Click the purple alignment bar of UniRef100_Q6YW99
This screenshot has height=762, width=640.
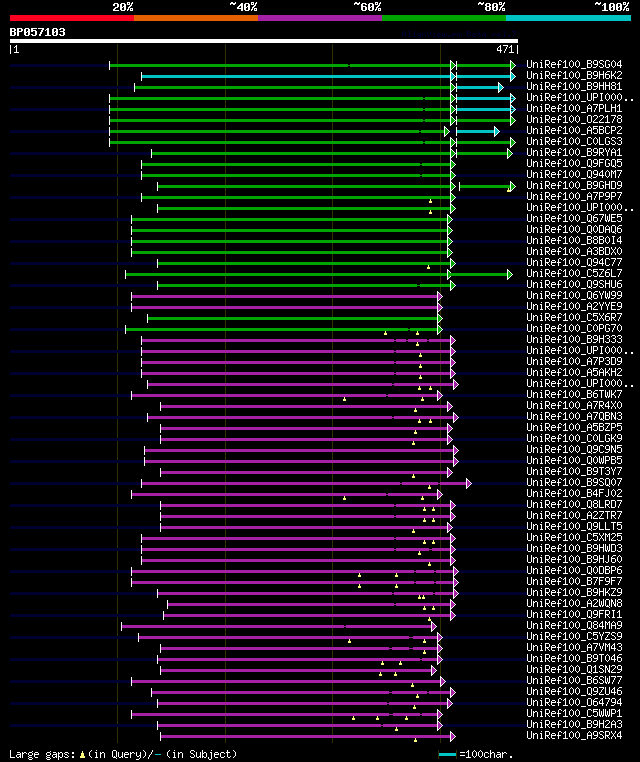click(285, 296)
